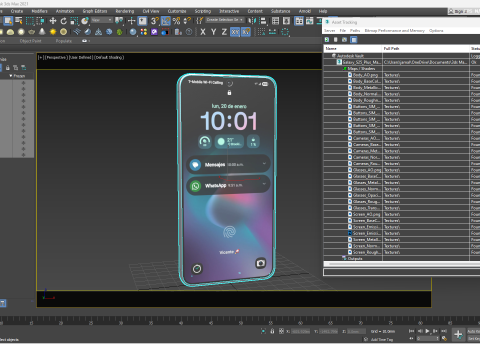Select the Select Object tool

(x=8, y=21)
